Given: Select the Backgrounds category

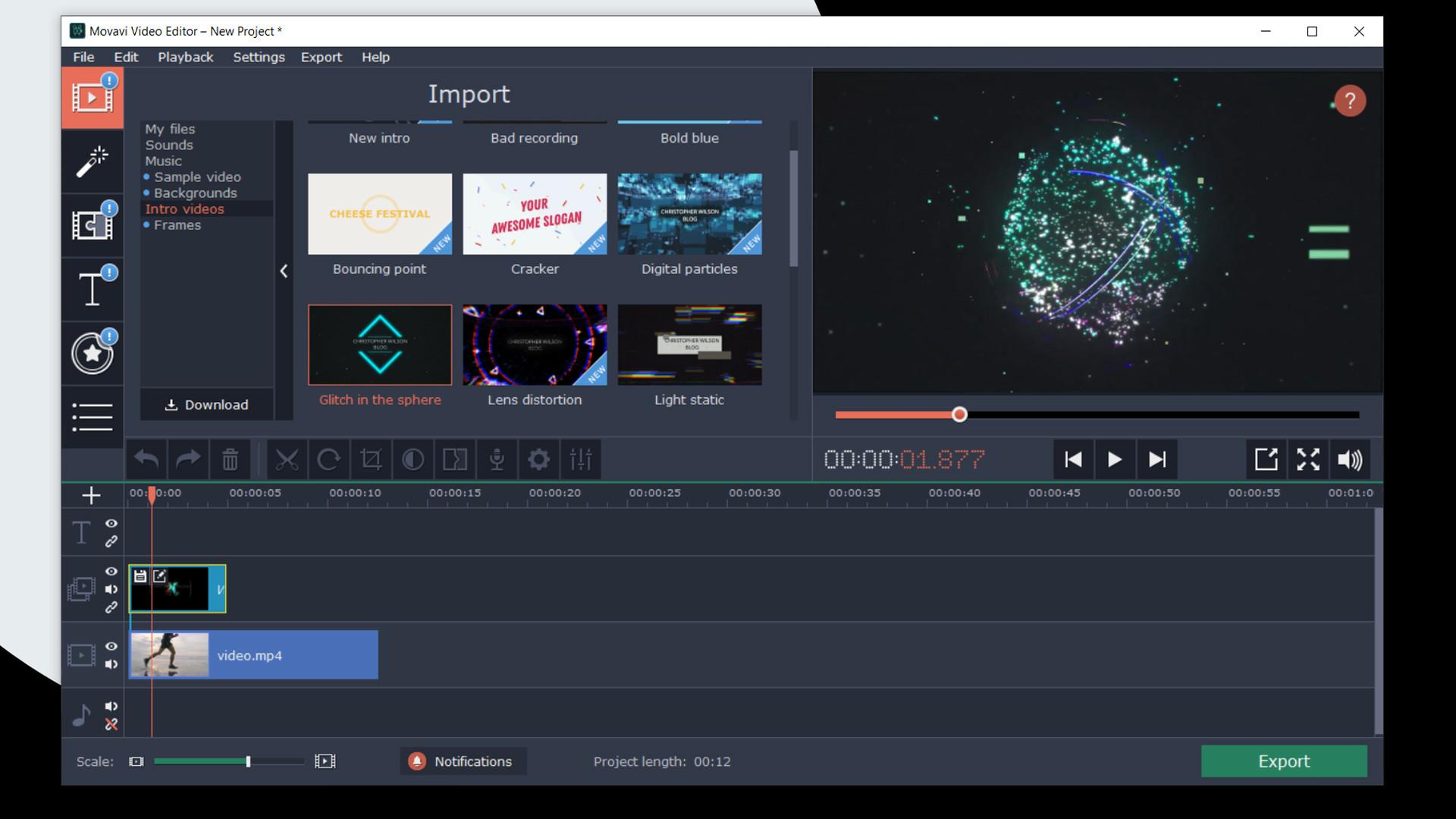Looking at the screenshot, I should 195,193.
